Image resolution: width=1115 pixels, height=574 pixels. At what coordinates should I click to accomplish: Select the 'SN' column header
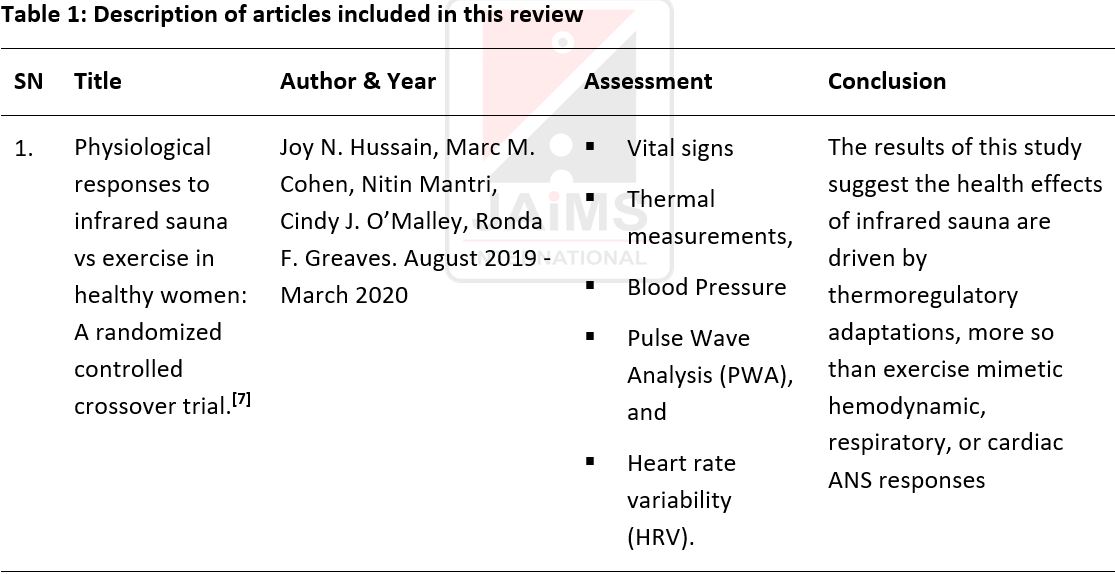[28, 81]
